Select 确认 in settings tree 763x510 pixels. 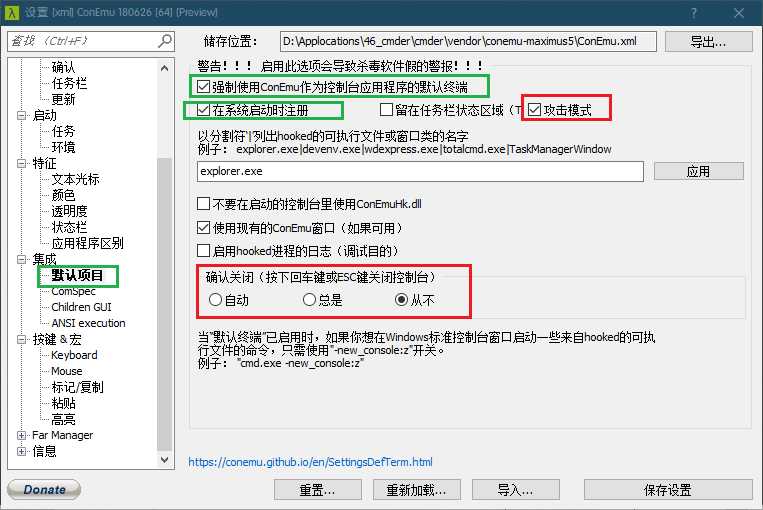pyautogui.click(x=63, y=67)
